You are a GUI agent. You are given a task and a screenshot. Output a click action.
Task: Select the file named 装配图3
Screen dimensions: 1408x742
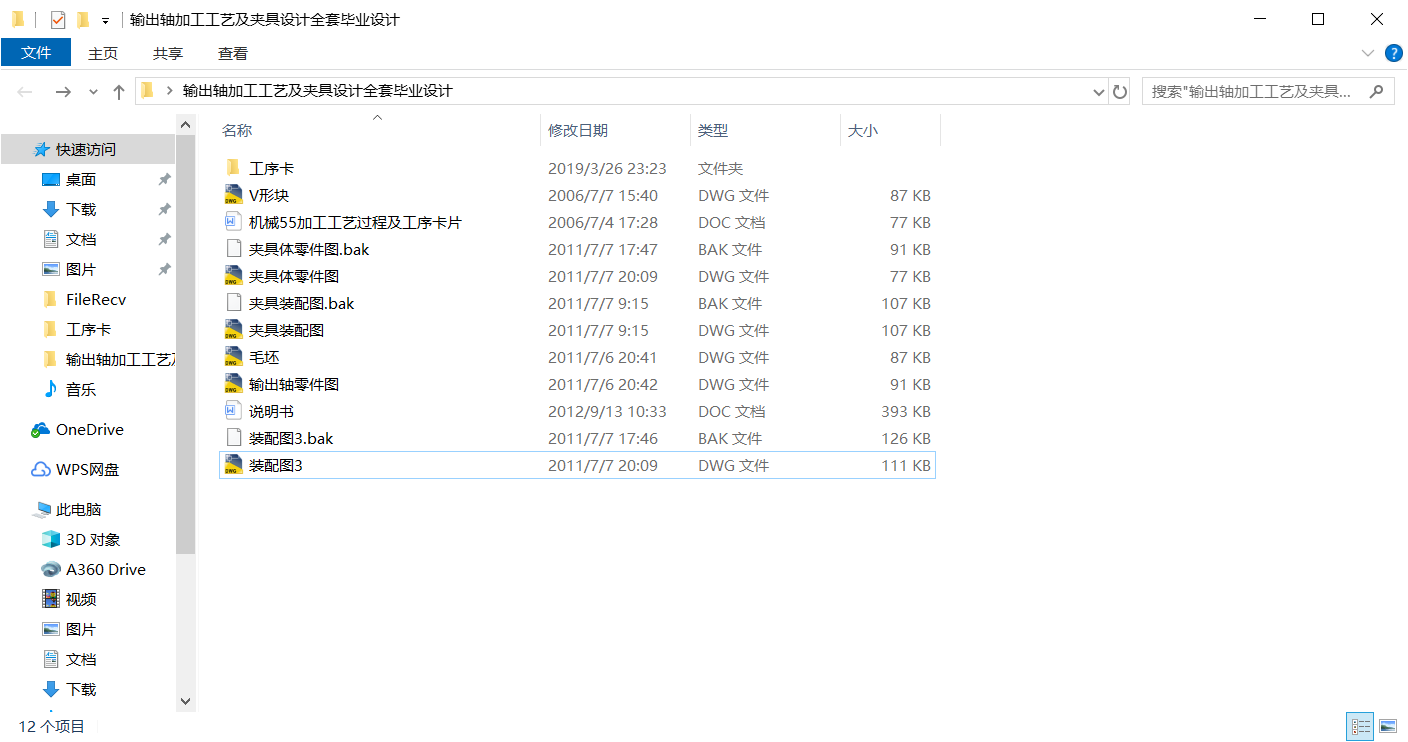point(276,465)
